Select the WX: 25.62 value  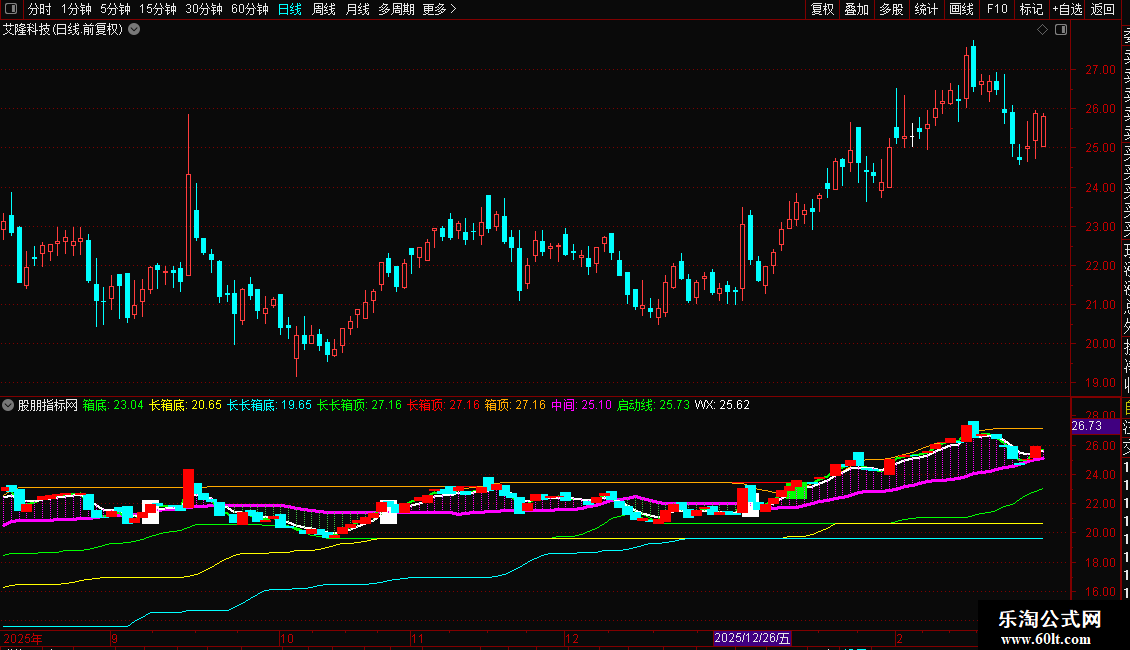(722, 405)
